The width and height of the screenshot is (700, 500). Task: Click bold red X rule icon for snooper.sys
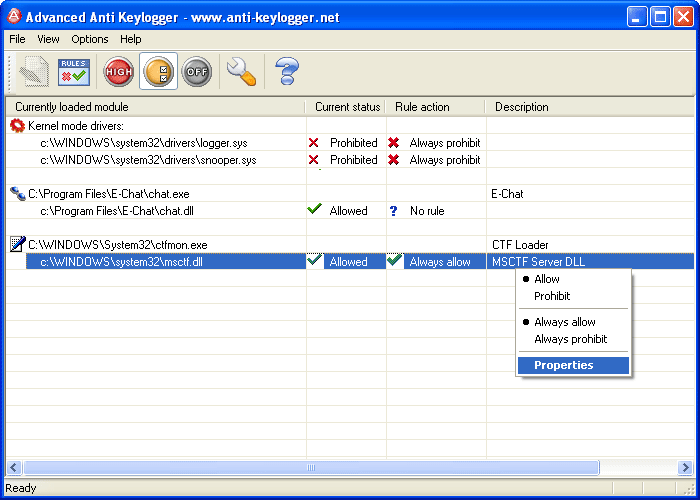pos(393,160)
